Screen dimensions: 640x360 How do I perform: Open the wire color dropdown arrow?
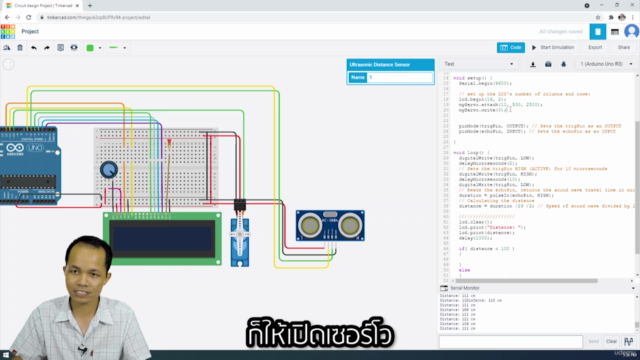click(x=100, y=48)
